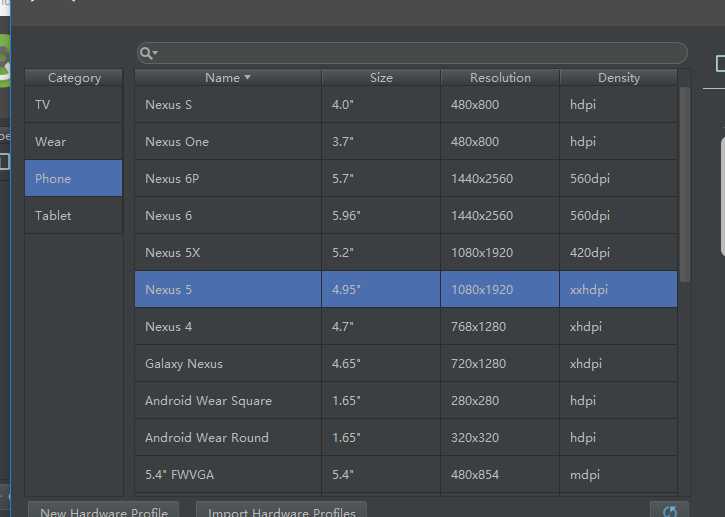Click the refresh icon button

pyautogui.click(x=669, y=510)
